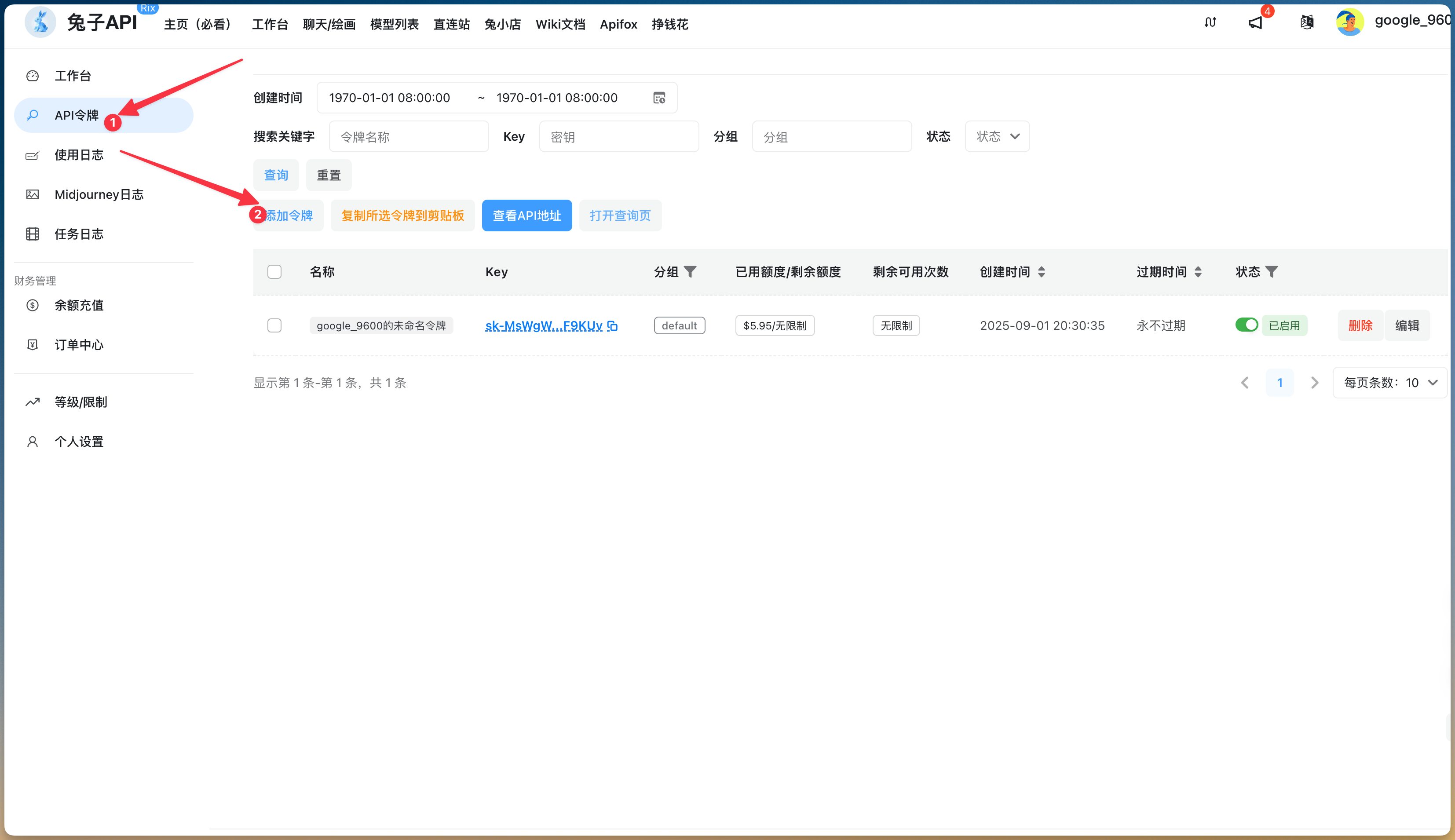1455x840 pixels.
Task: Open the sk-MsWgW...F9KUv key link
Action: (543, 325)
